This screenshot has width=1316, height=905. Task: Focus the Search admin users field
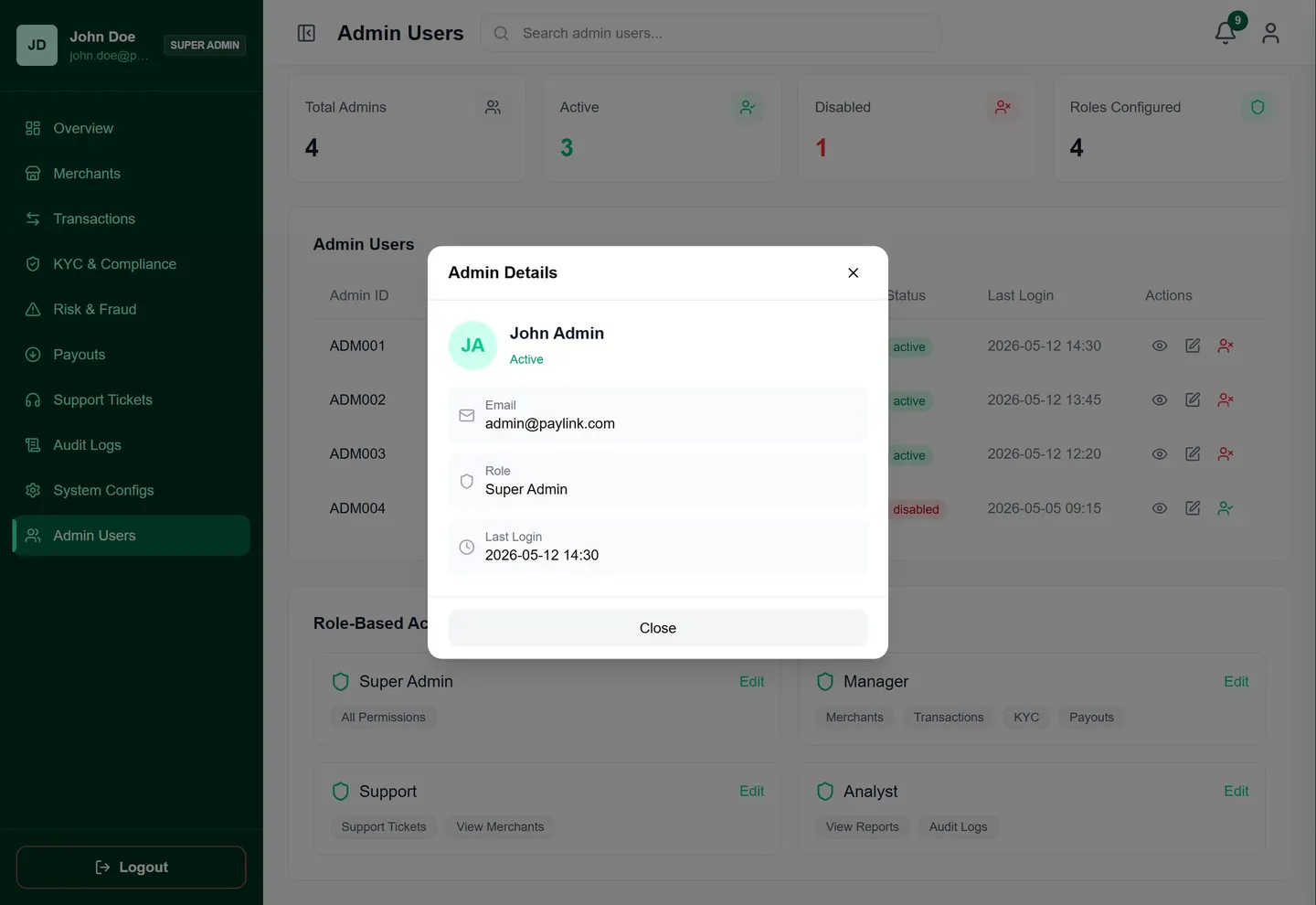click(x=711, y=33)
